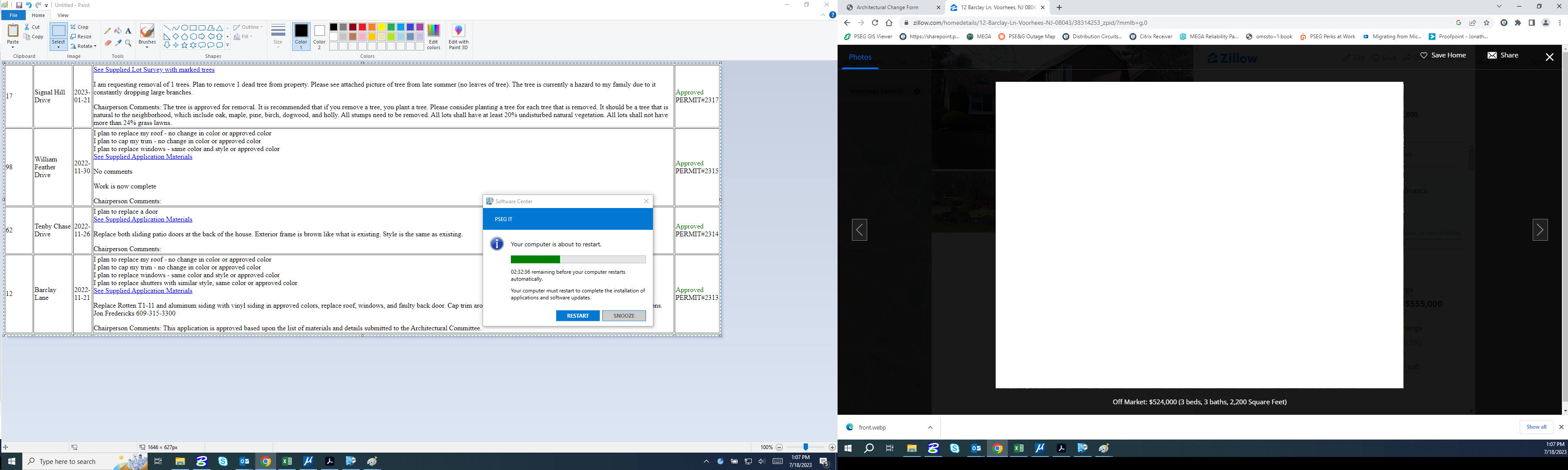This screenshot has height=470, width=1568.
Task: Select the Magnifier tool
Action: pos(128,43)
